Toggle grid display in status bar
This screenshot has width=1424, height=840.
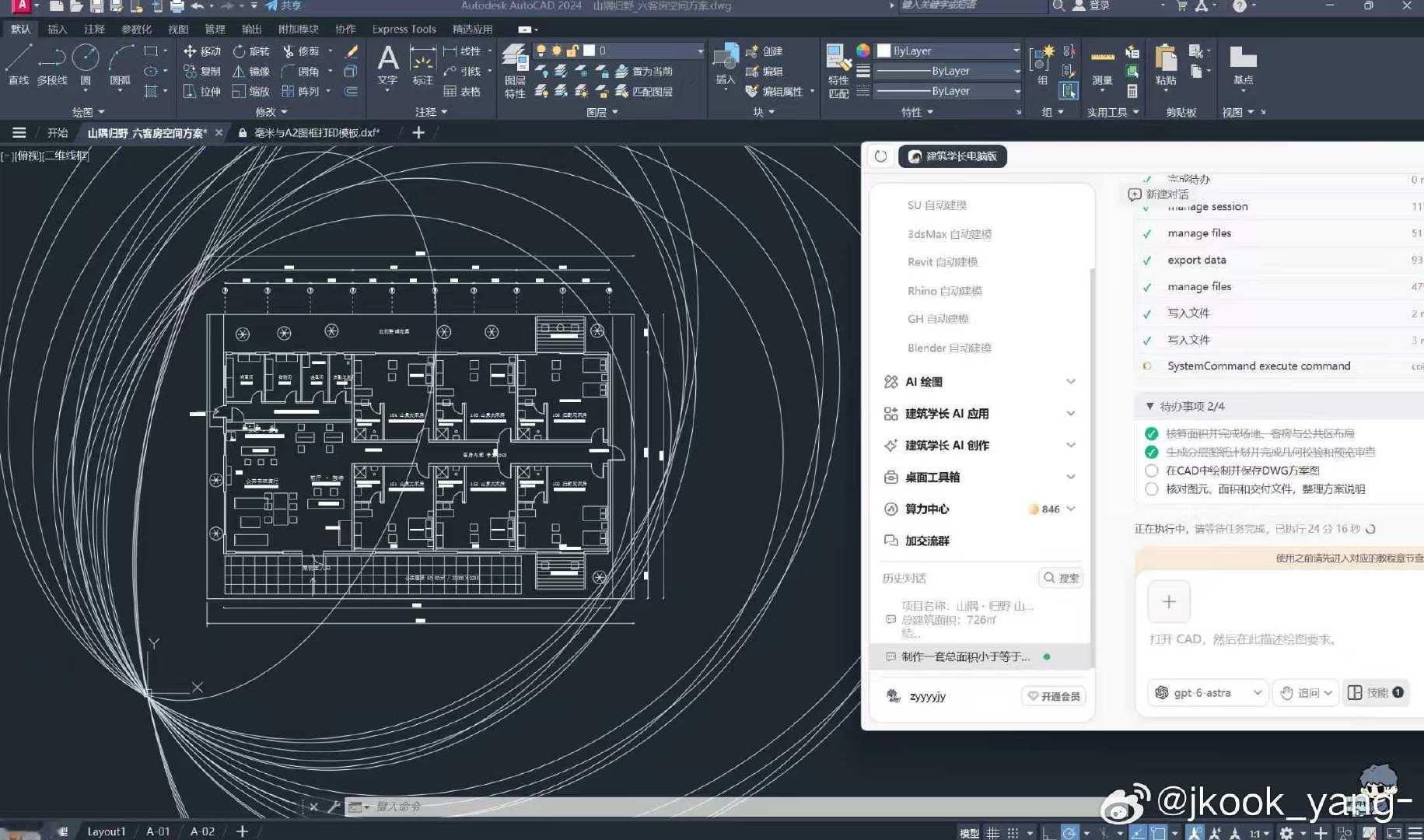993,833
